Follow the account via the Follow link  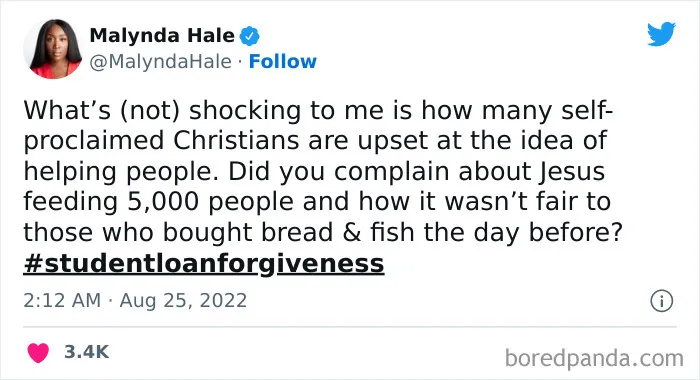tap(283, 62)
